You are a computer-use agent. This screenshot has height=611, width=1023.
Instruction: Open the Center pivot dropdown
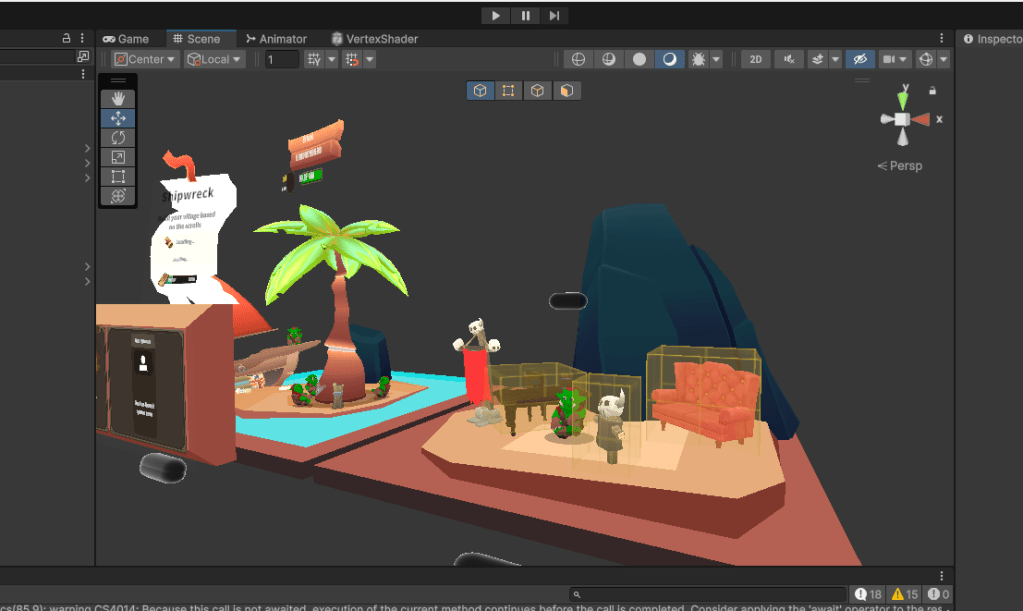pos(145,59)
